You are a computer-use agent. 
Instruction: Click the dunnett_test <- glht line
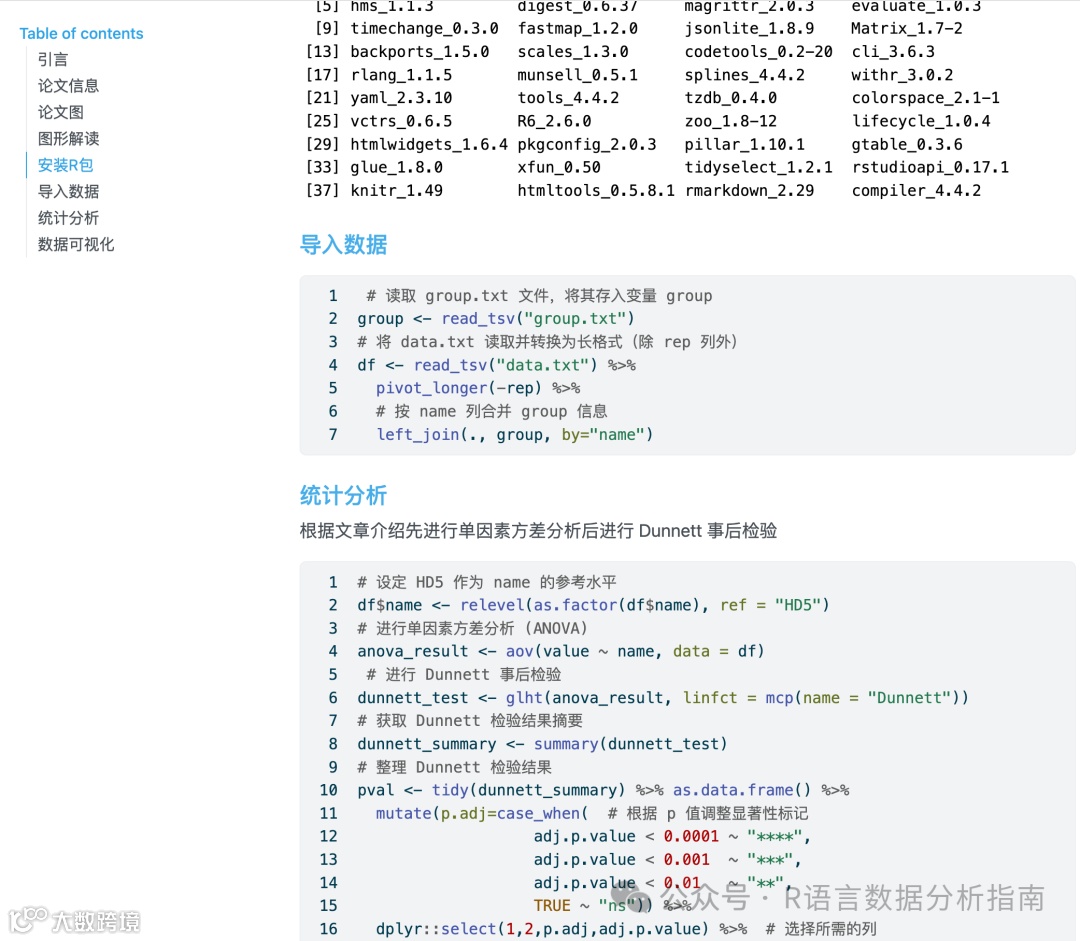pyautogui.click(x=663, y=698)
